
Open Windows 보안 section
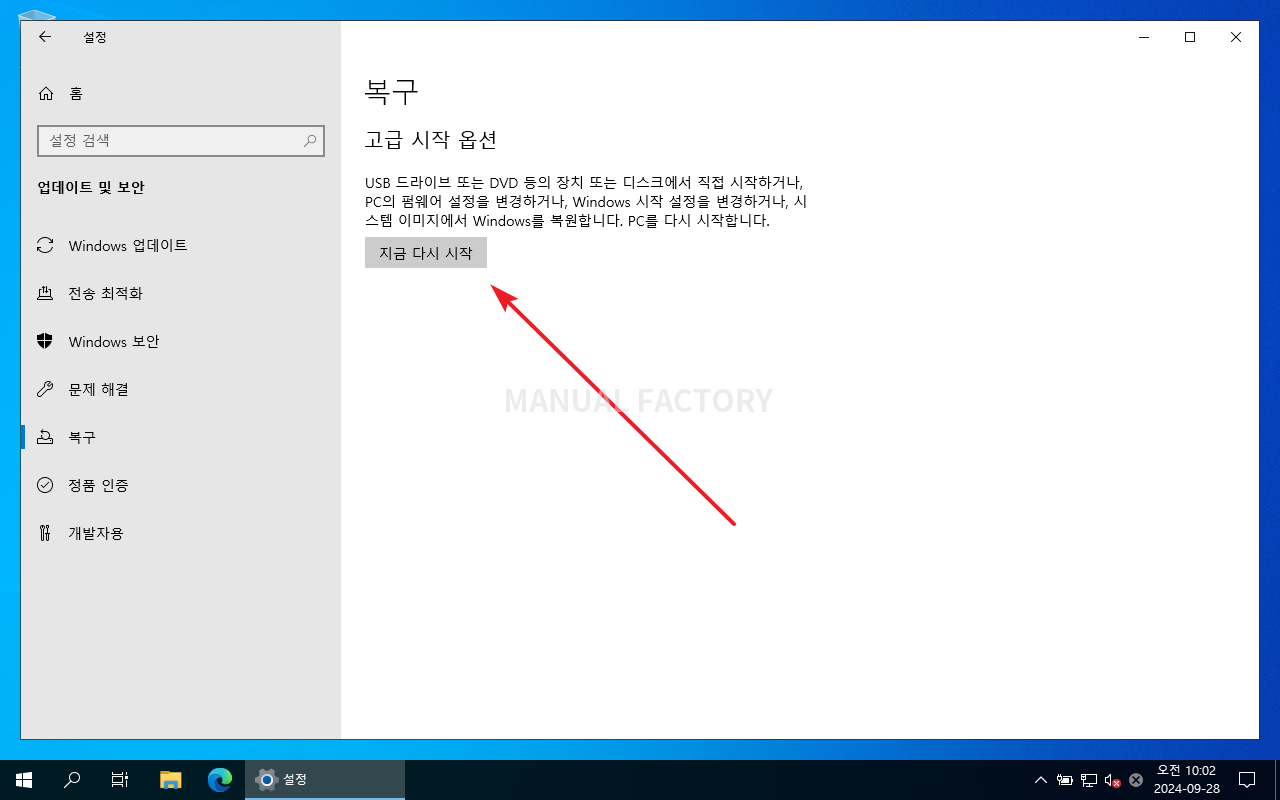click(x=180, y=341)
